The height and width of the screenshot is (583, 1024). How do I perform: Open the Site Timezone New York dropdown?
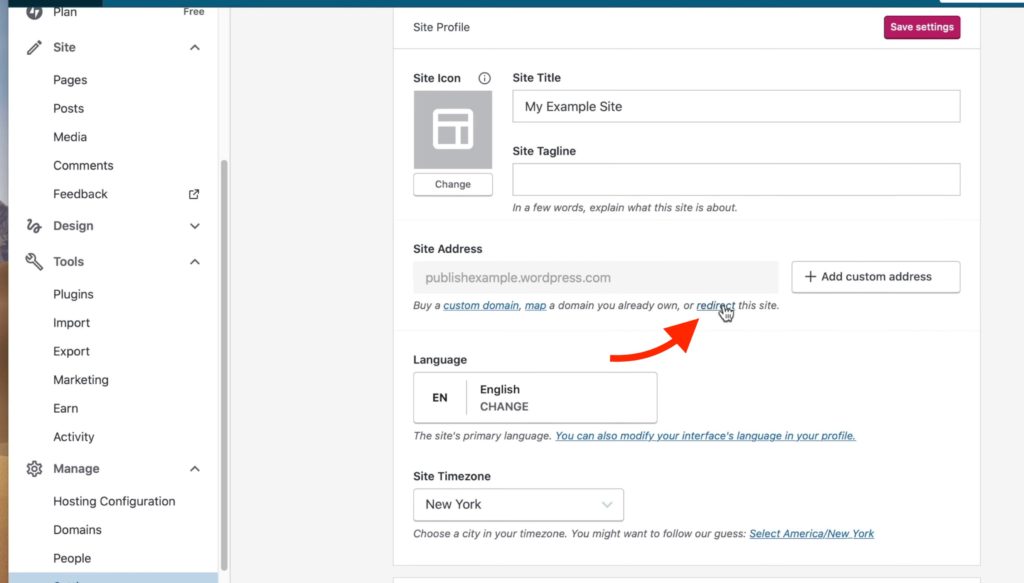(519, 505)
